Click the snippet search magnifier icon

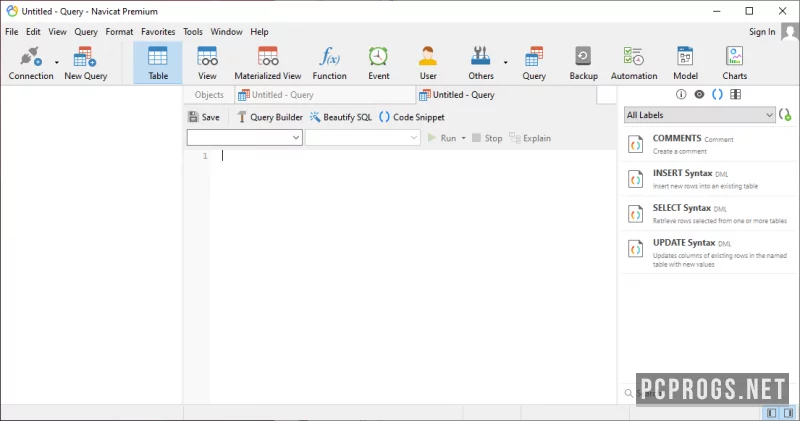pyautogui.click(x=629, y=393)
